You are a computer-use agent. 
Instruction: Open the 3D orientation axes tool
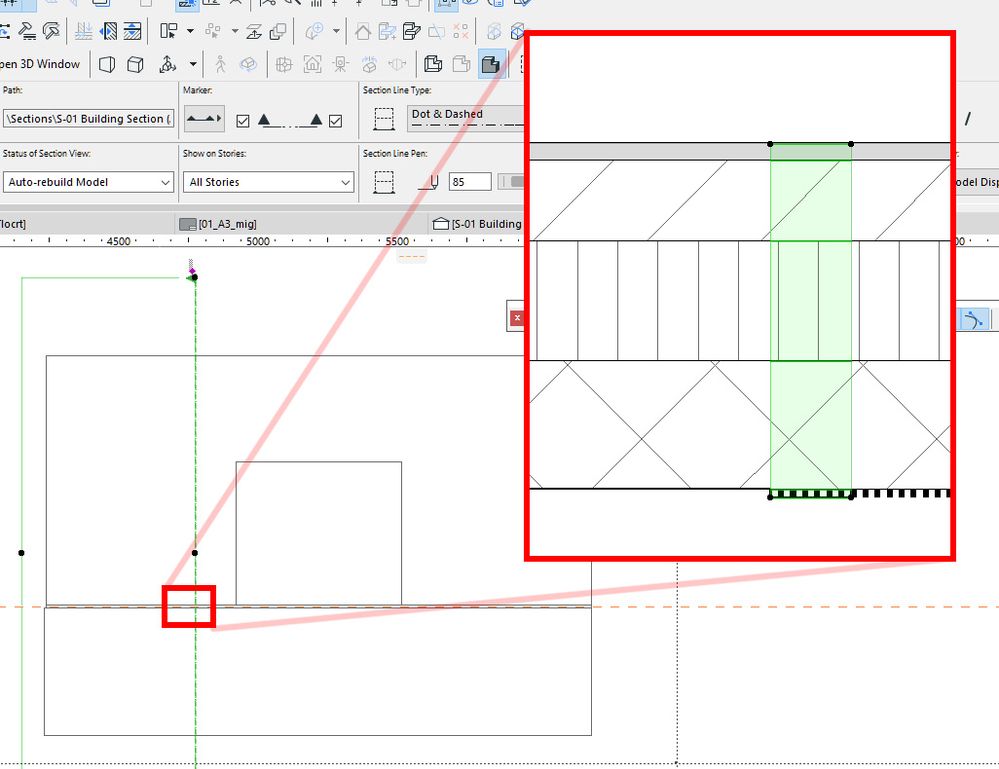coord(168,64)
